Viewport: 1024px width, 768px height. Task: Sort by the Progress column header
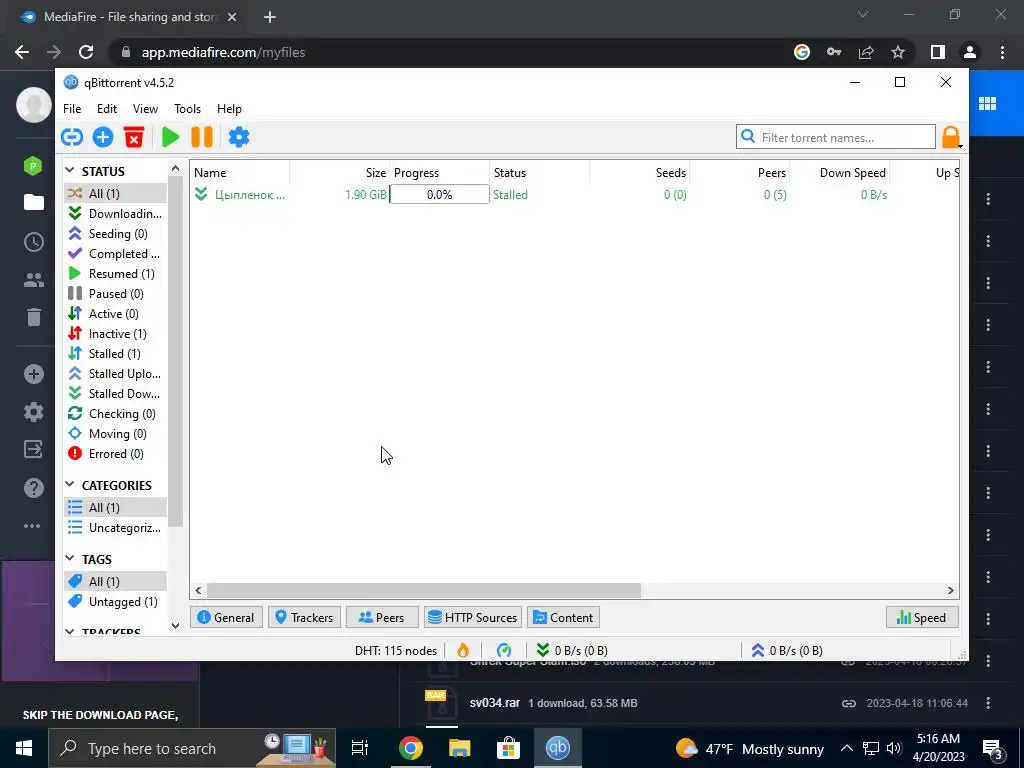(440, 172)
